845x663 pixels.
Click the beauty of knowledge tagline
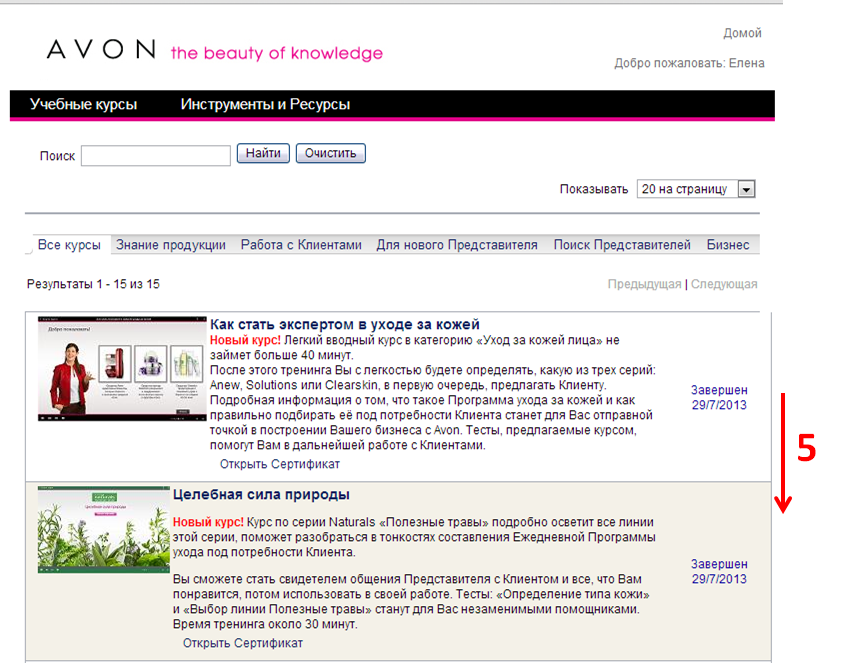pos(276,53)
